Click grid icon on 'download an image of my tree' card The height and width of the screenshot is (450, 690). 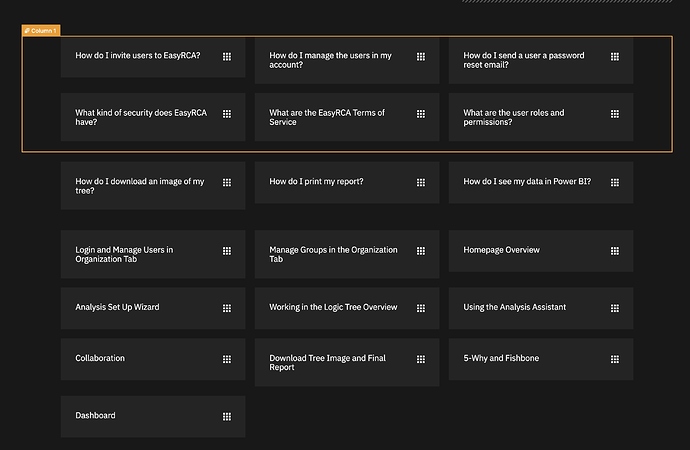[x=227, y=183]
